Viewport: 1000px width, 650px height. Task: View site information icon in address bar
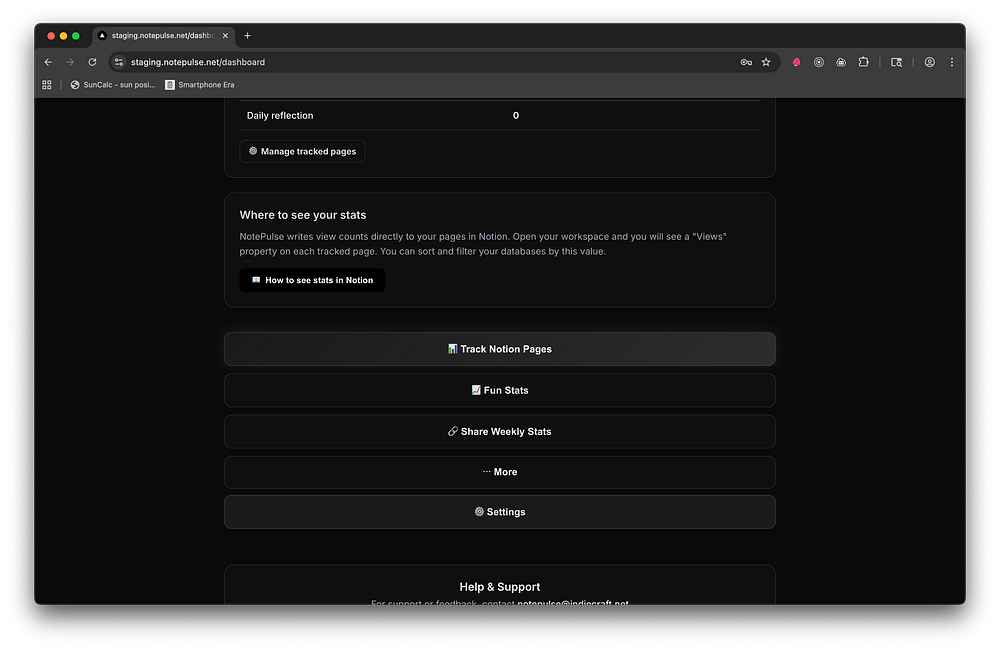click(x=119, y=62)
